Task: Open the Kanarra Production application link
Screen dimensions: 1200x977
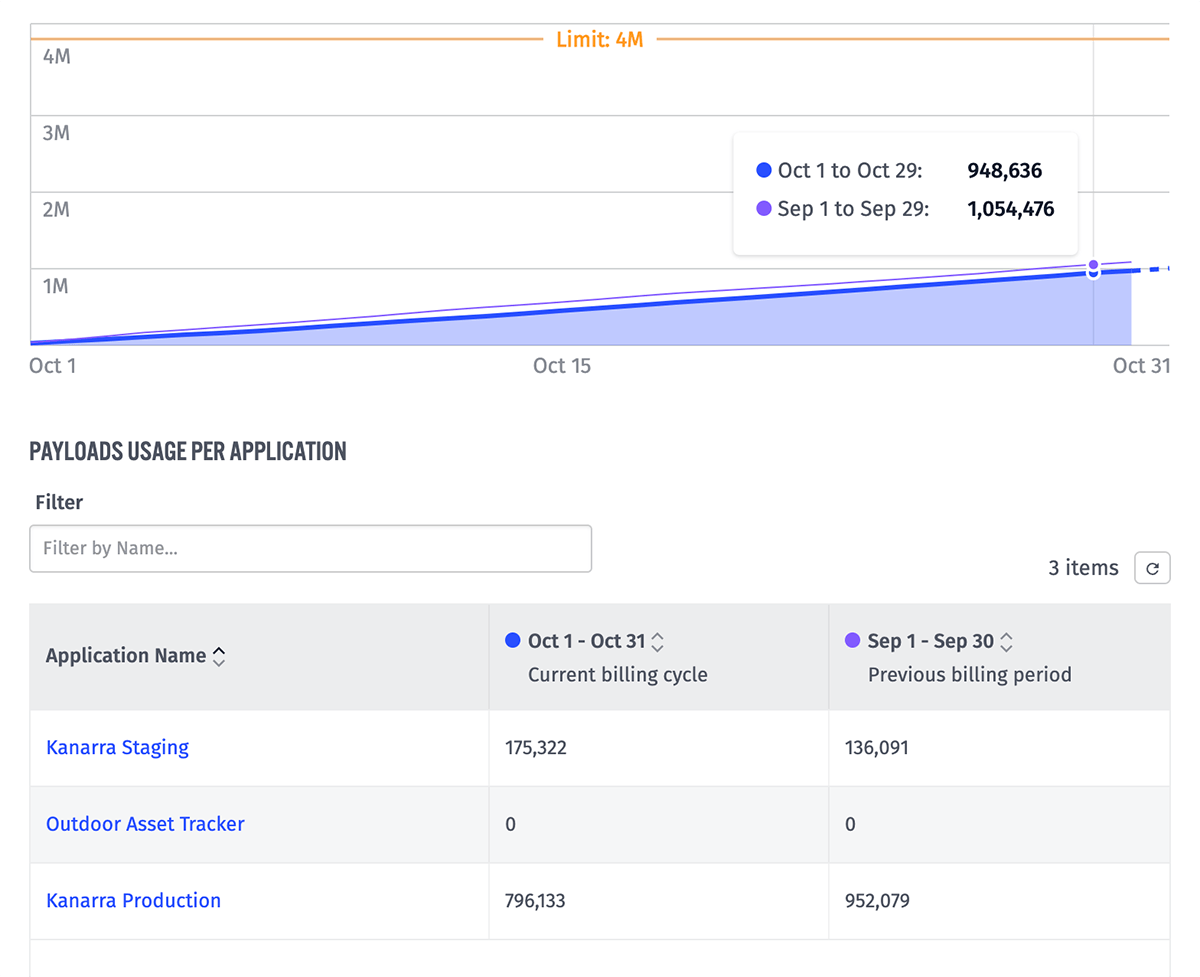Action: [x=133, y=900]
